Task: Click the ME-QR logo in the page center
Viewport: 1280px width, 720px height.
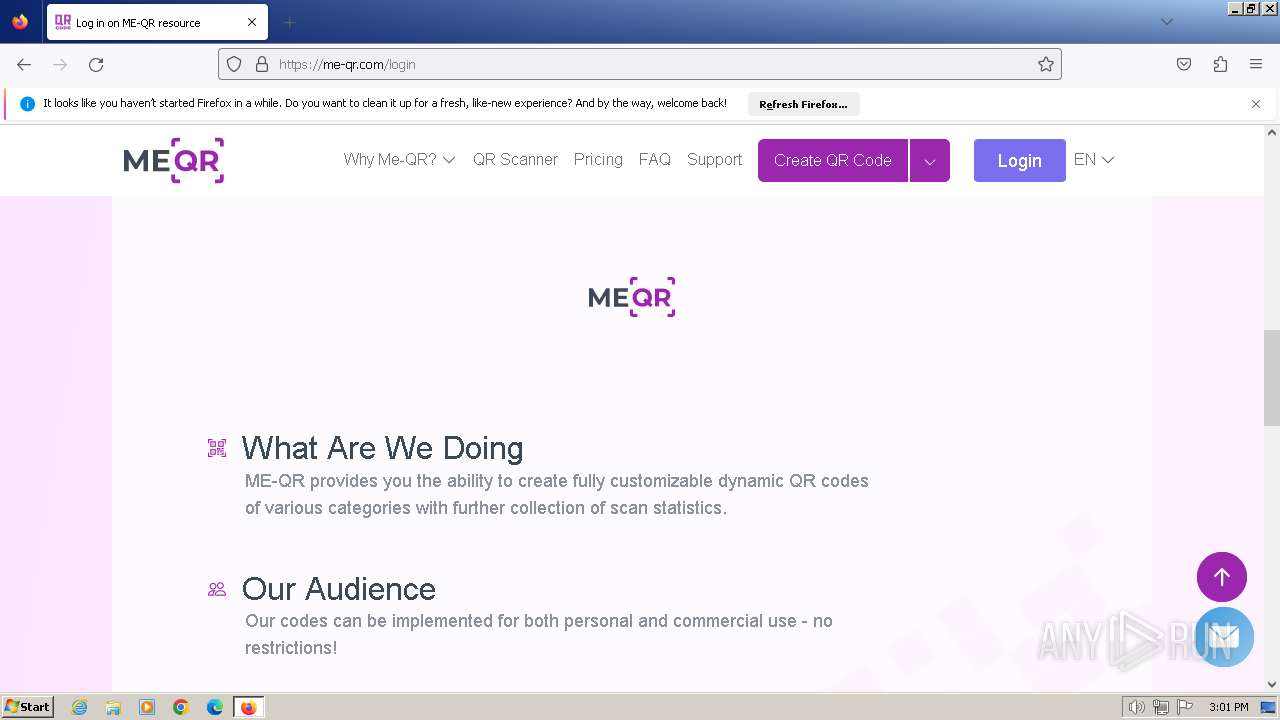Action: 632,297
